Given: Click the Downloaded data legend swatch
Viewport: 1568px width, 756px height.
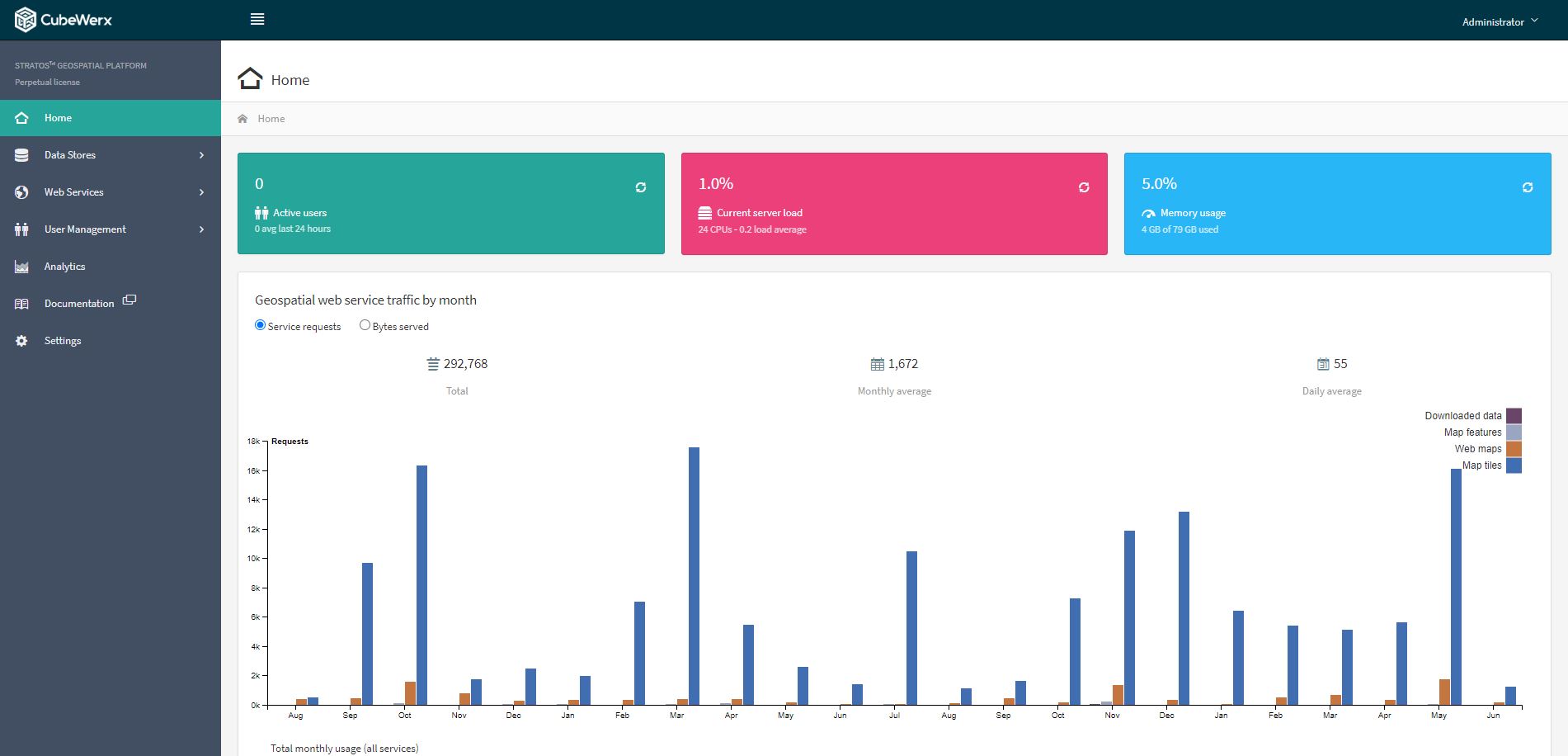Looking at the screenshot, I should 1514,416.
